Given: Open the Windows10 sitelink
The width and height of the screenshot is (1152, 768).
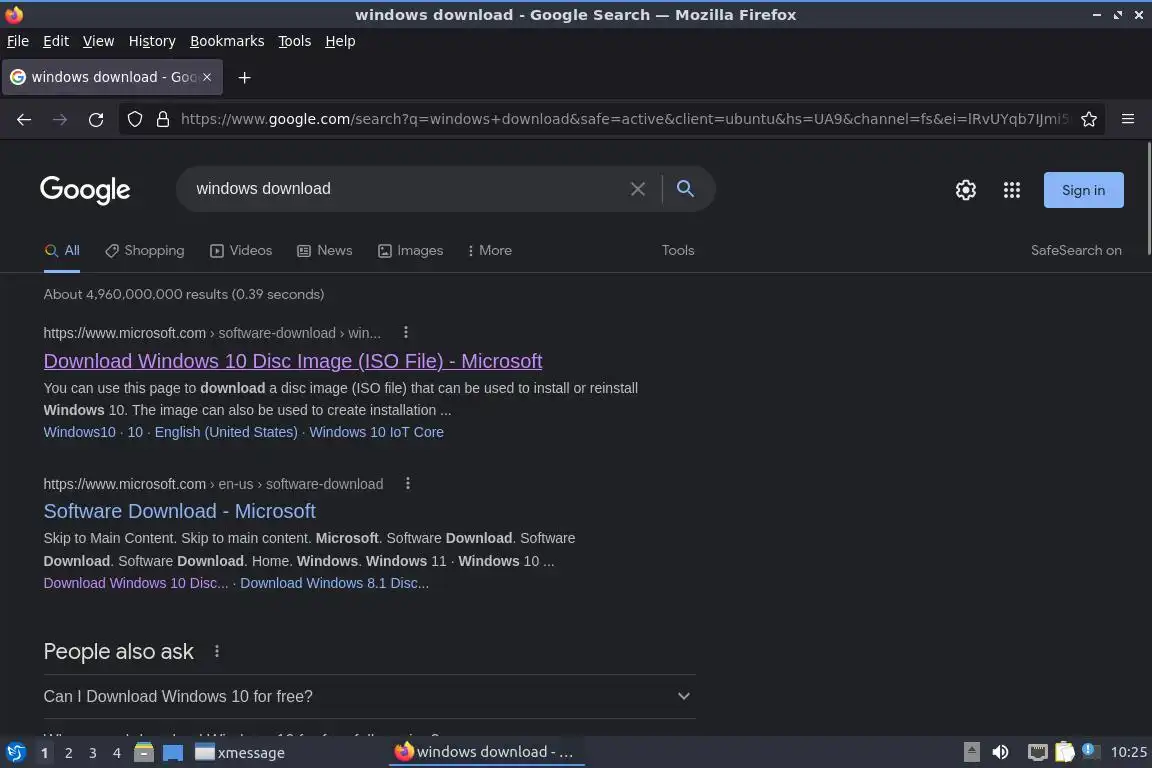Looking at the screenshot, I should [x=79, y=432].
